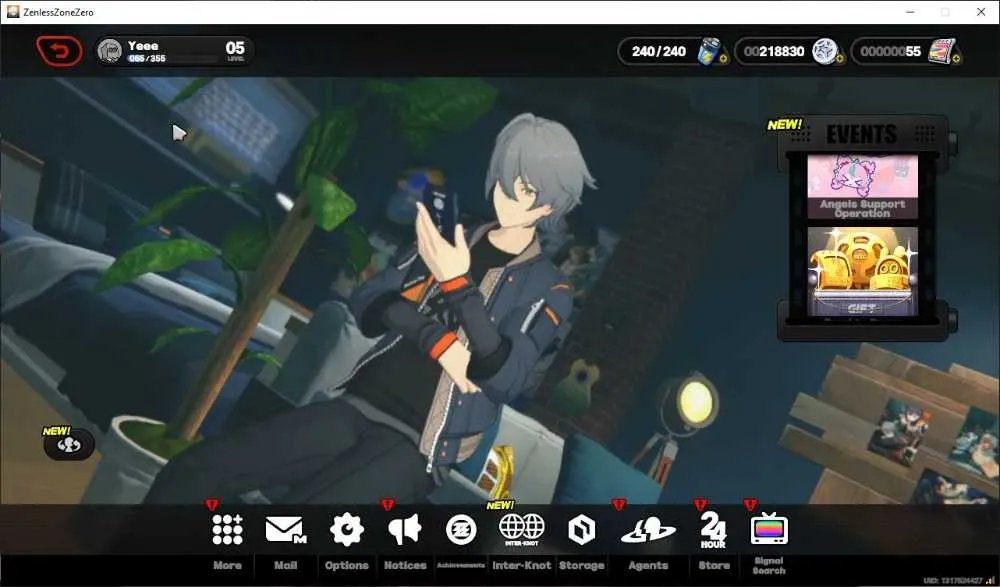Open the Notices megaphone icon

click(405, 530)
